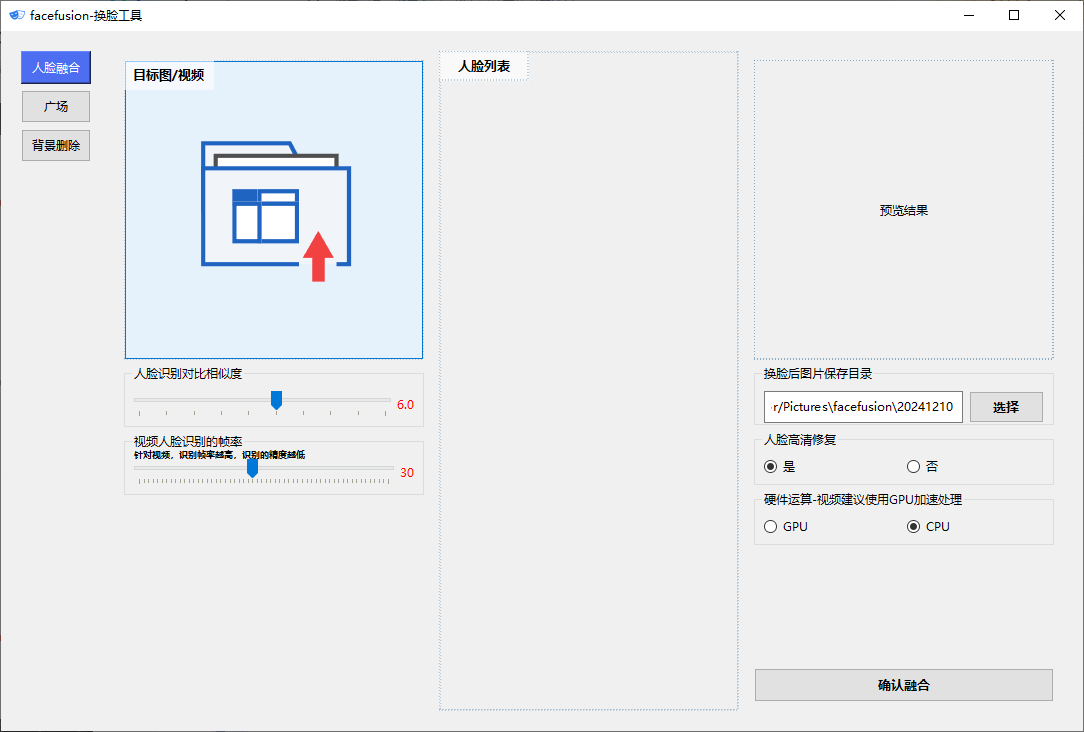The image size is (1084, 732).
Task: Click the 预览结果 preview area
Action: [904, 210]
